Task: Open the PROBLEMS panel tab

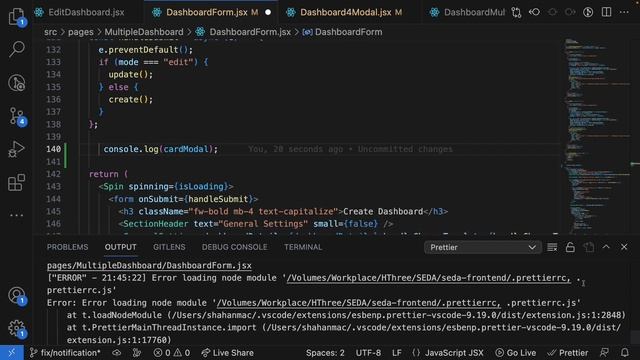Action: tap(67, 247)
